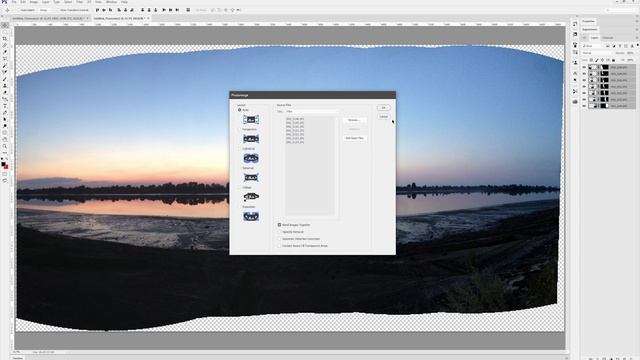The image size is (640, 360).
Task: Click Align right edges in options bar
Action: pos(132,10)
